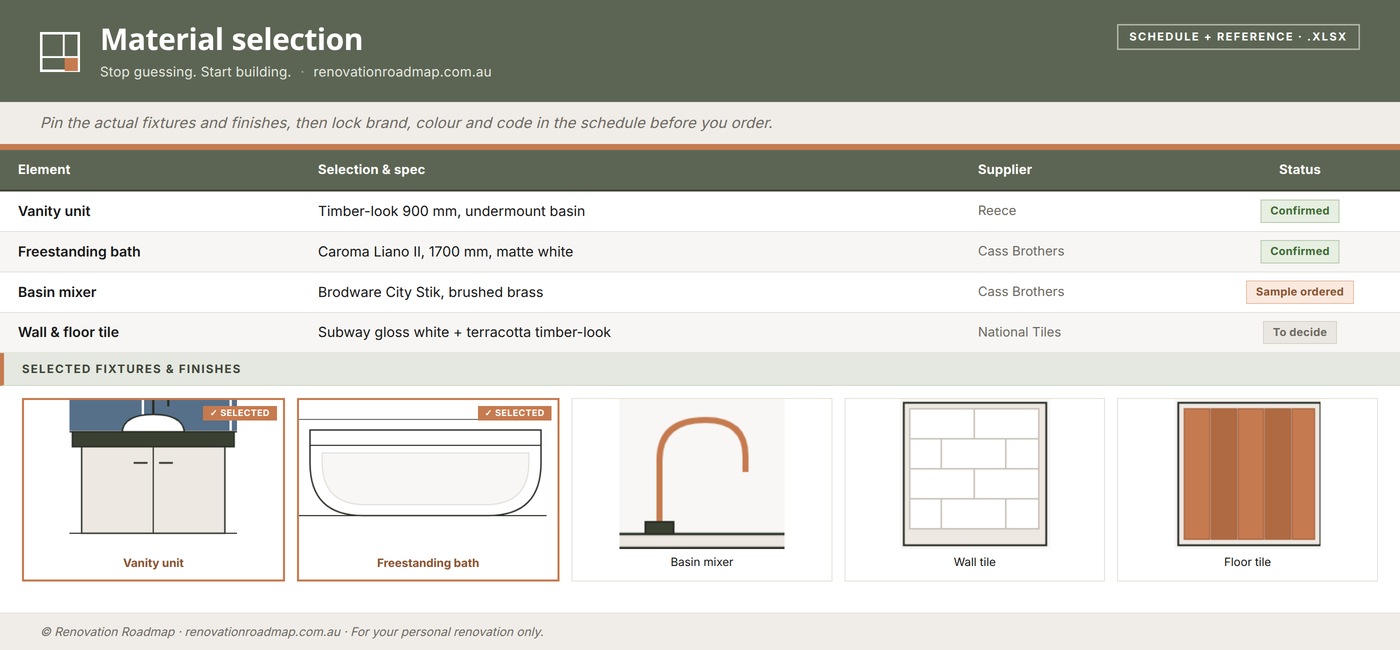Click the Confirmed status for Vanity unit

pos(1299,211)
